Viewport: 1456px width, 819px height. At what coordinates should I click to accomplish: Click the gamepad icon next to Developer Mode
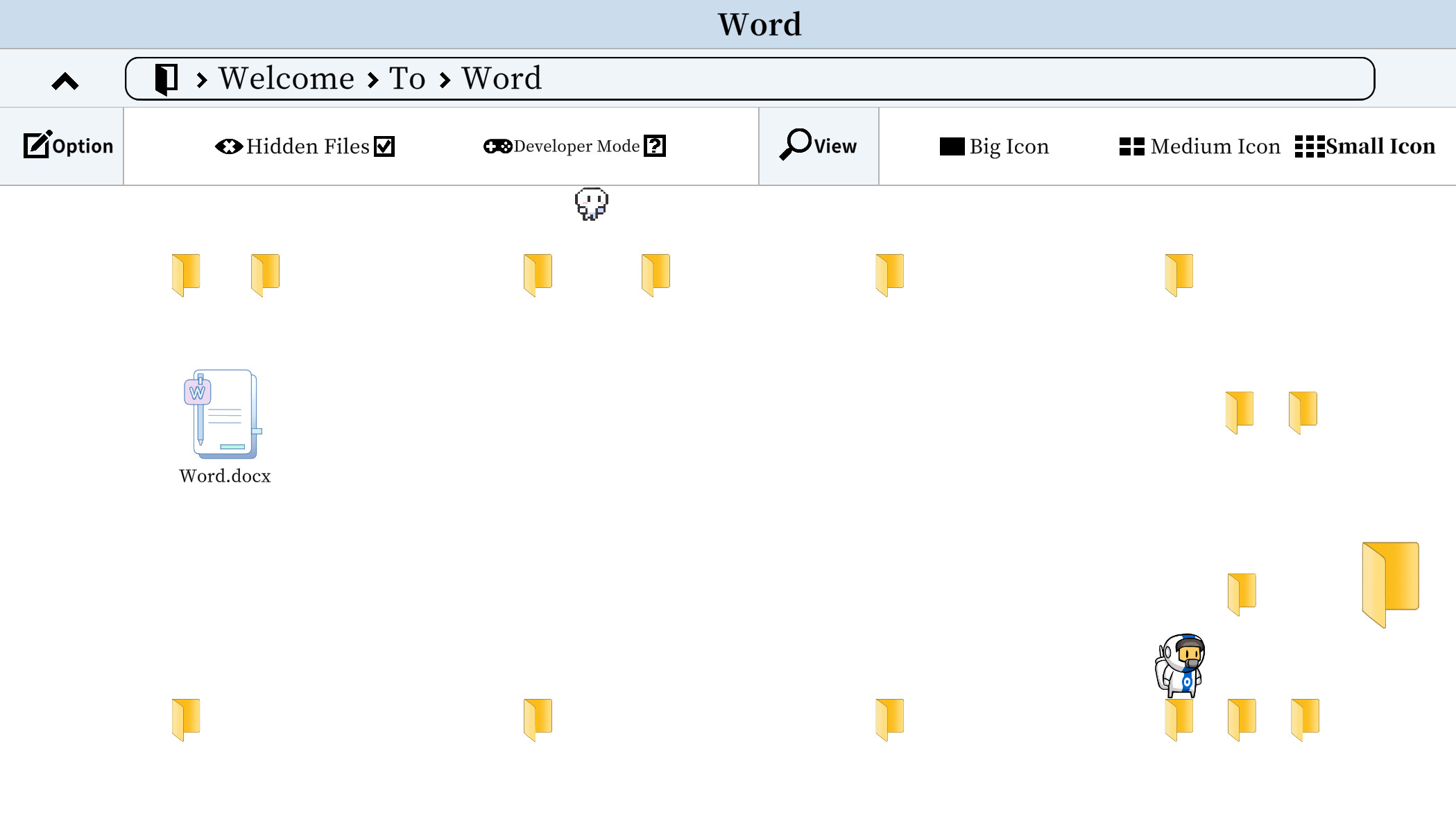click(x=497, y=146)
